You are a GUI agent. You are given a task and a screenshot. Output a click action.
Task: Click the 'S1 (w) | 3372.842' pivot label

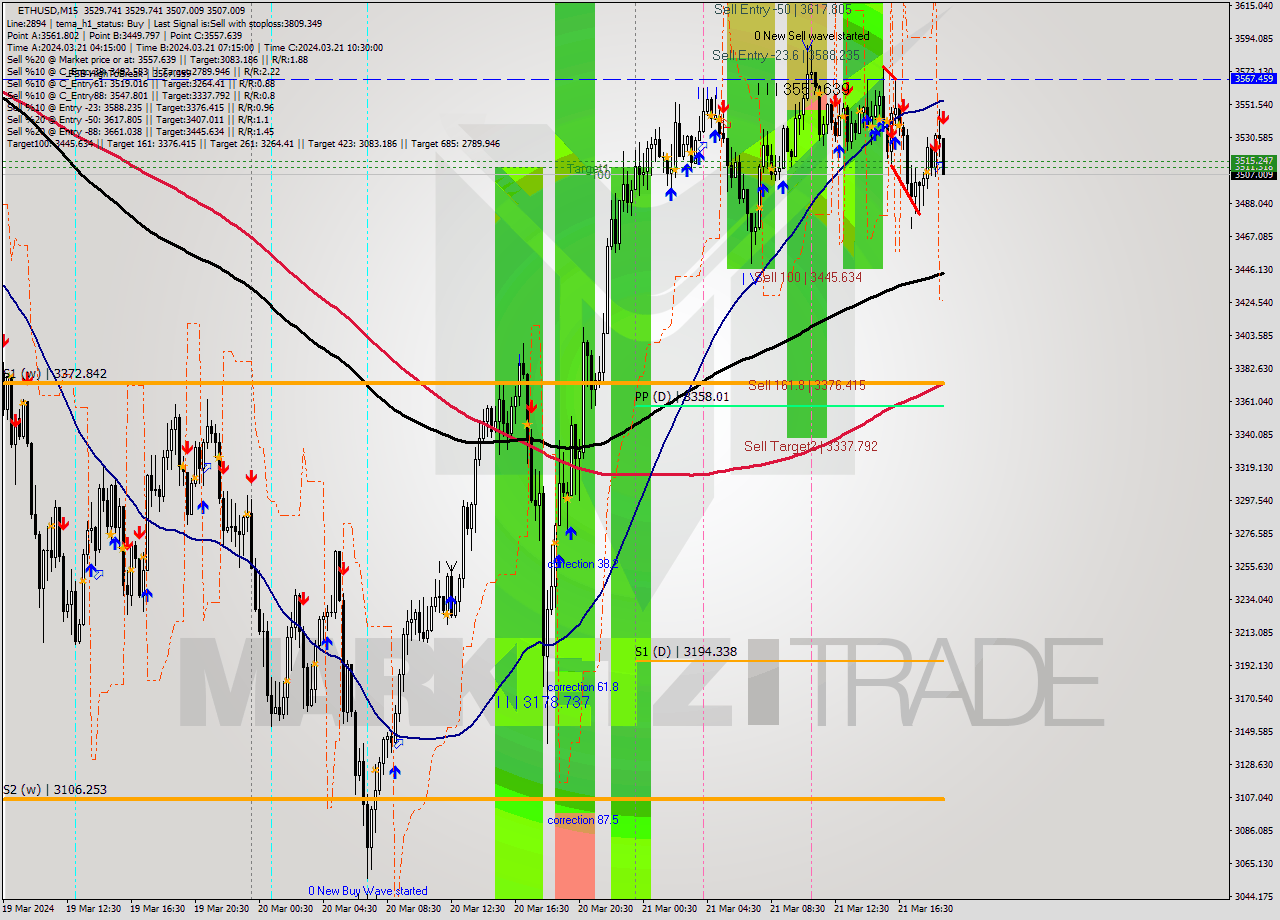click(54, 373)
